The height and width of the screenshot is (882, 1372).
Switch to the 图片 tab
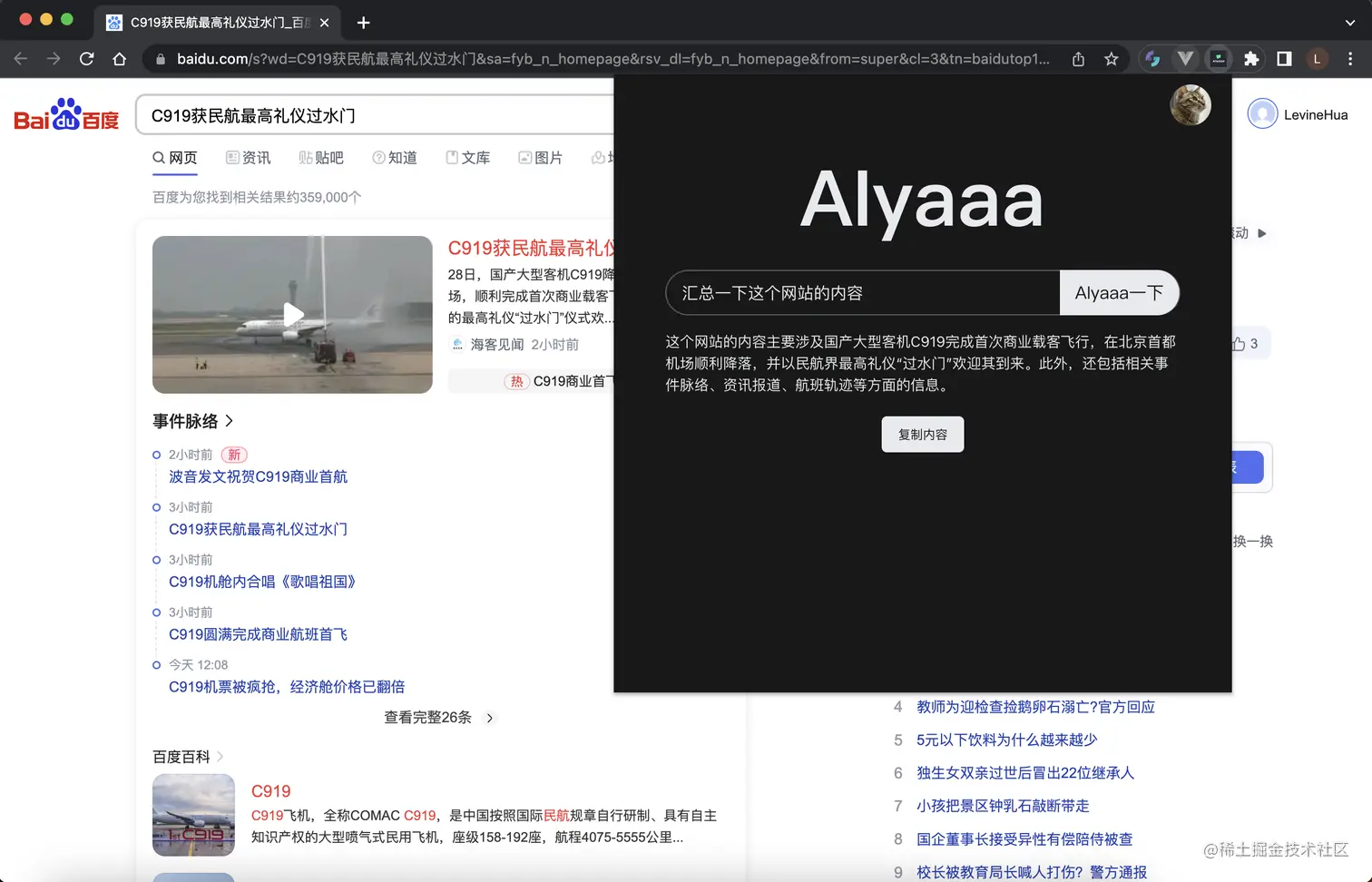point(540,158)
